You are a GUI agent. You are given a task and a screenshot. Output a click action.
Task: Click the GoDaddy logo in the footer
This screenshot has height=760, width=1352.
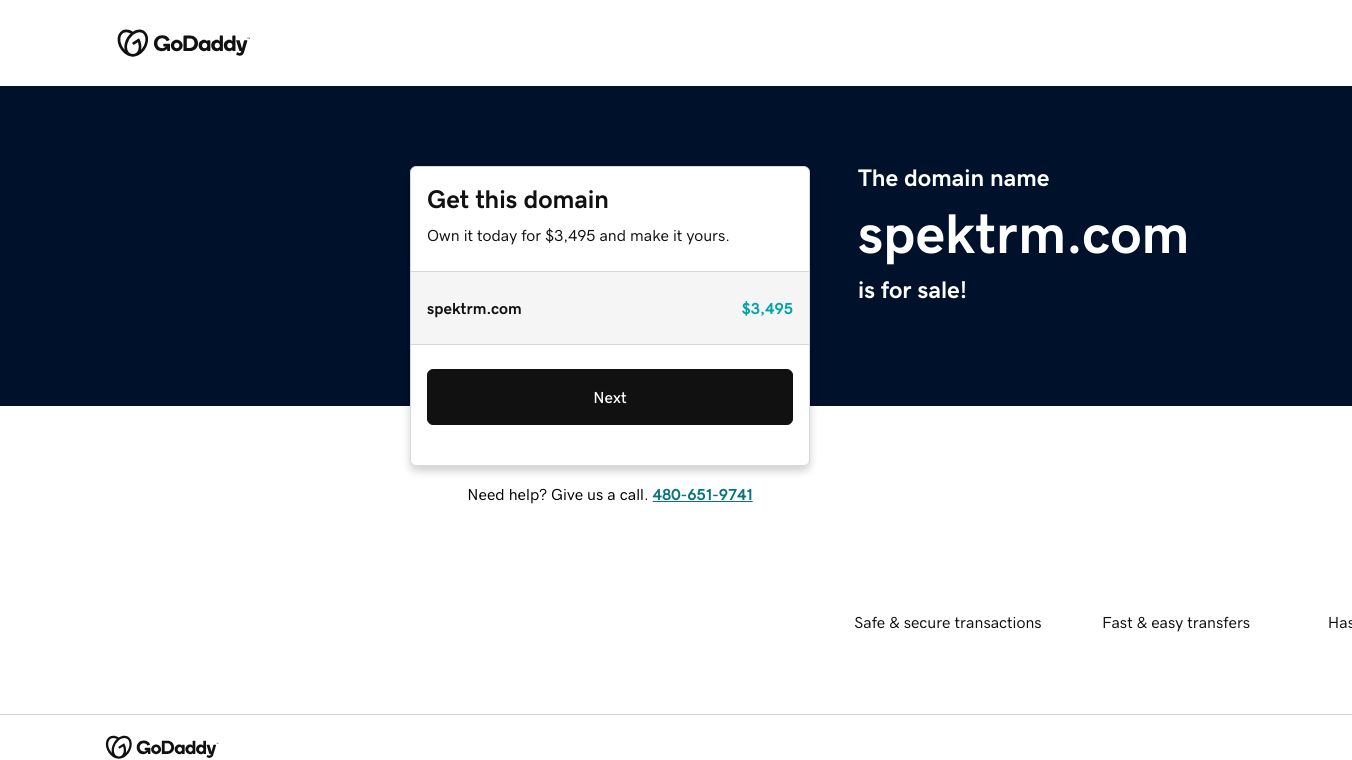(x=160, y=747)
